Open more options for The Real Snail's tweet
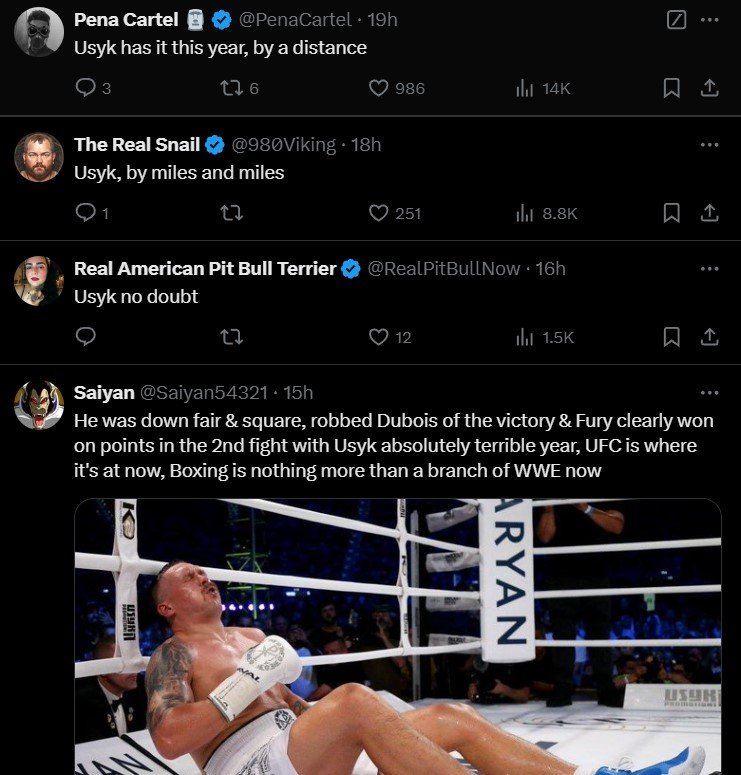The image size is (741, 775). 709,145
